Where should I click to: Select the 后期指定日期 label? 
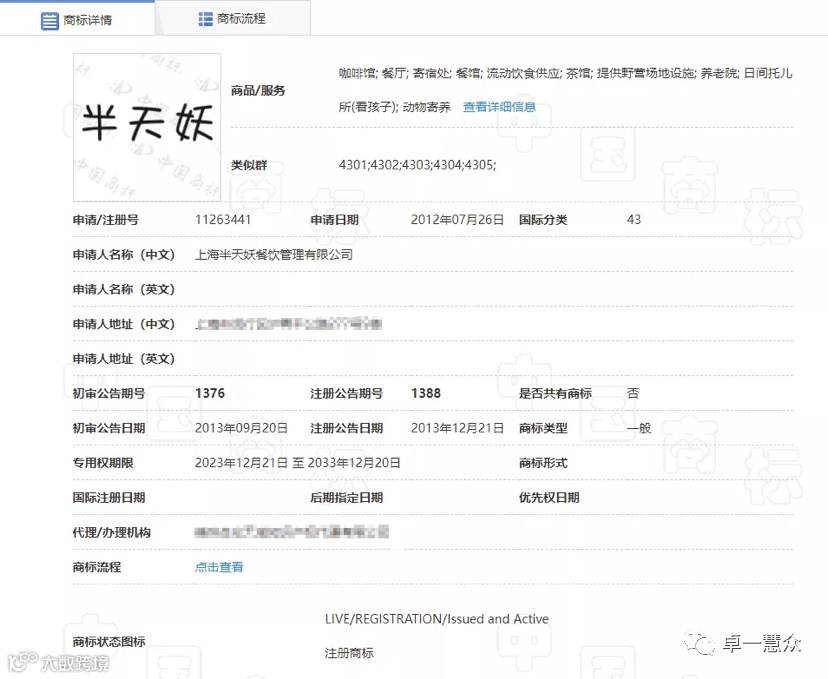pyautogui.click(x=346, y=498)
